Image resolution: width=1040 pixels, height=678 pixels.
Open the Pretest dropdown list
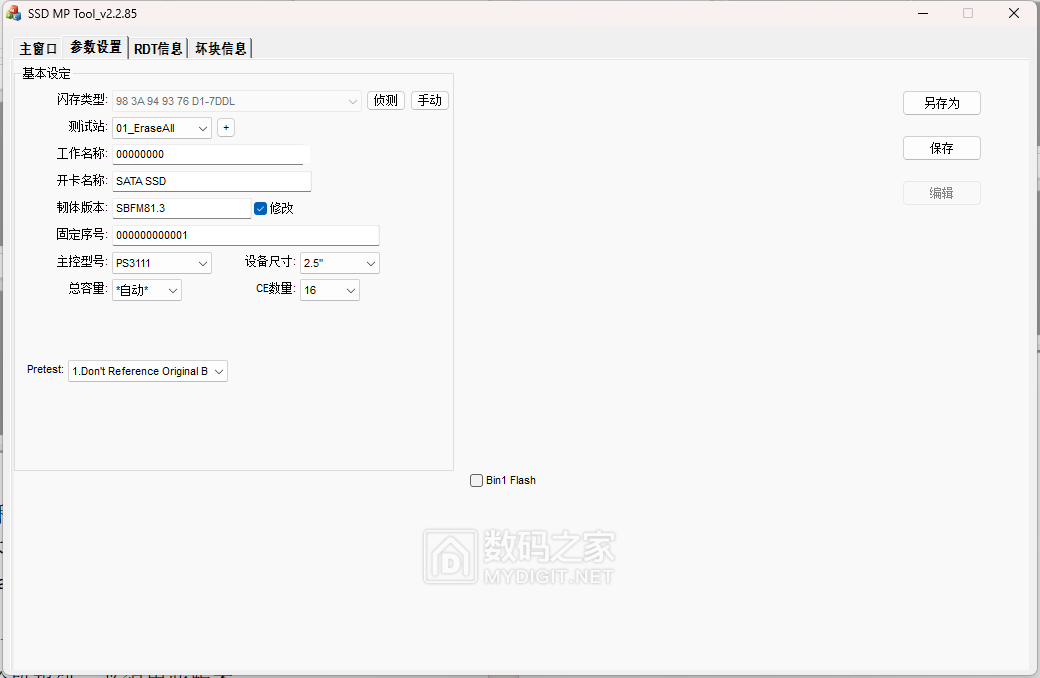(148, 371)
